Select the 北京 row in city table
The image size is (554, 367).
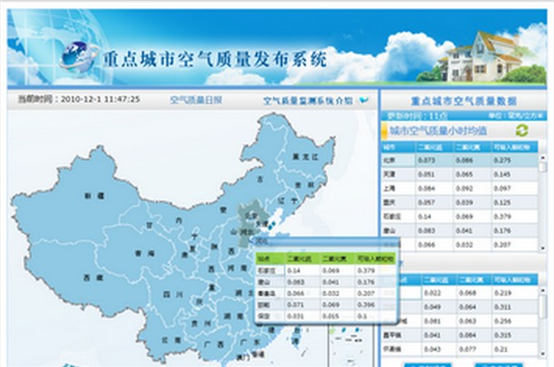click(x=459, y=160)
